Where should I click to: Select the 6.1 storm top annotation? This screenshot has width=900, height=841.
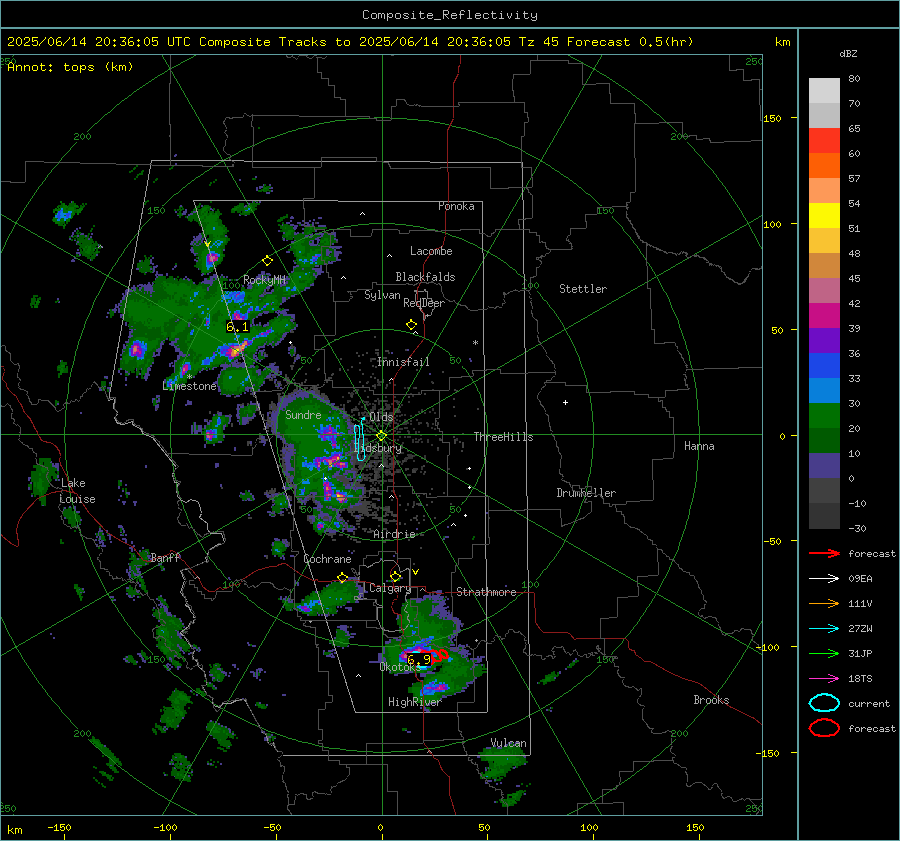237,327
